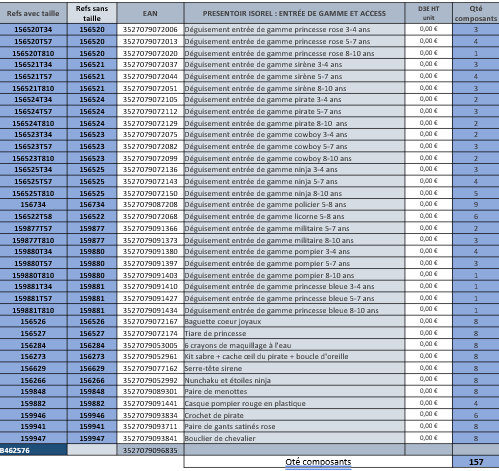
Task: Select 'Kit sabre + cache œil du pirate' cell
Action: tap(294, 356)
